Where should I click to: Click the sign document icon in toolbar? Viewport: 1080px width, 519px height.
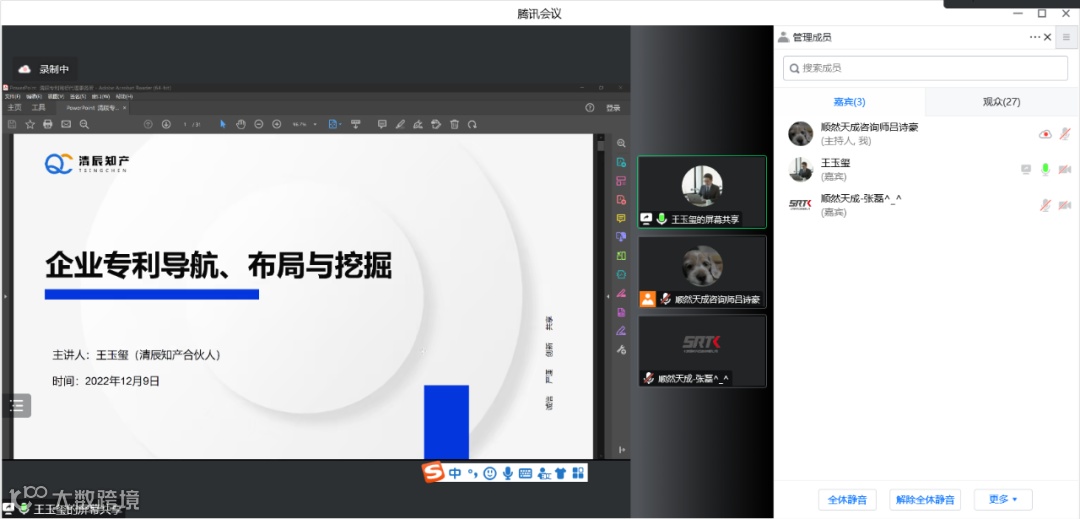[417, 125]
